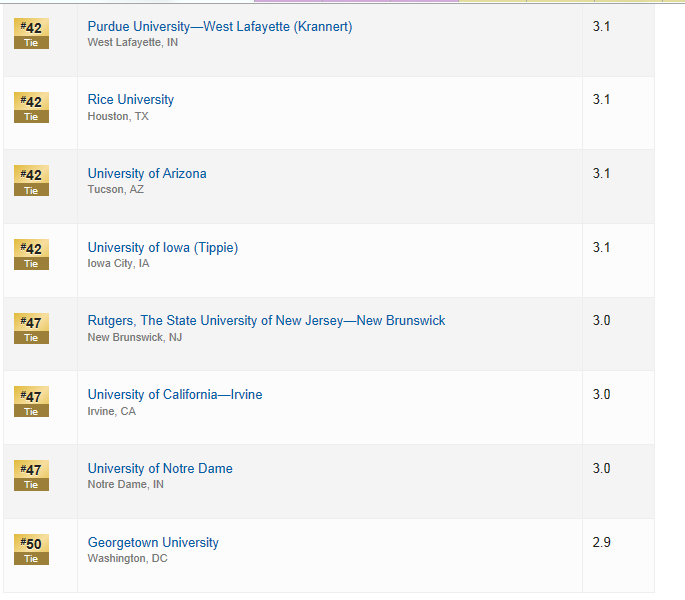This screenshot has width=685, height=600.
Task: Select the 'Notre Dame, IN' location text
Action: pyautogui.click(x=126, y=484)
